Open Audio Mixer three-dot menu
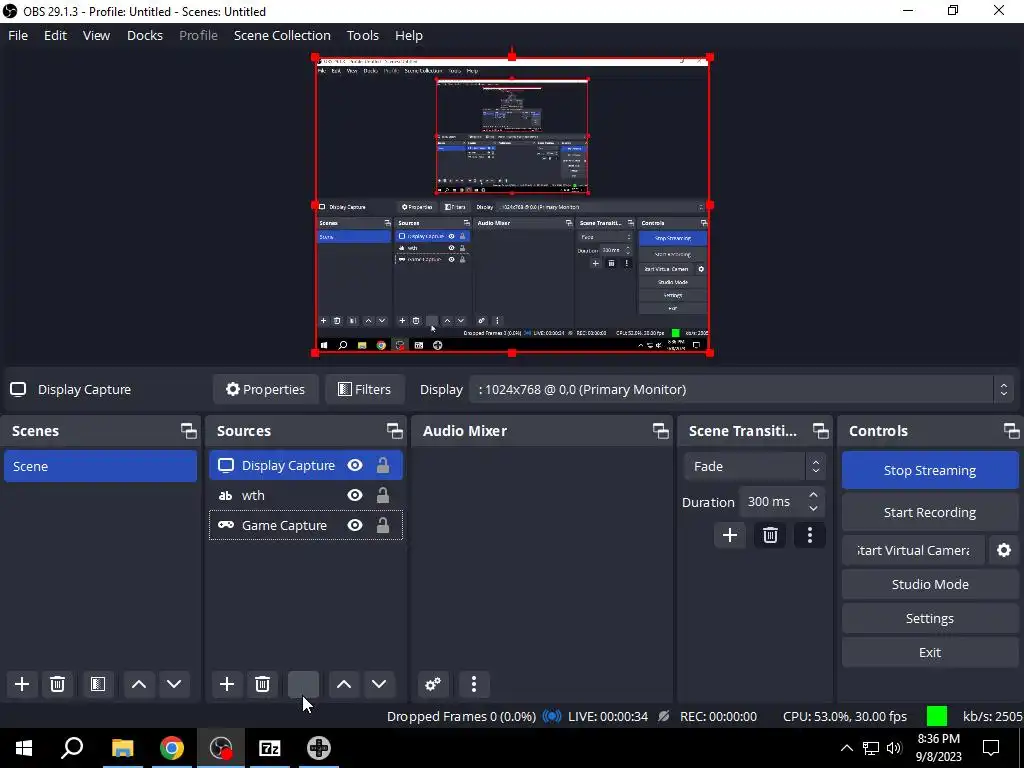Viewport: 1024px width, 768px height. (474, 684)
